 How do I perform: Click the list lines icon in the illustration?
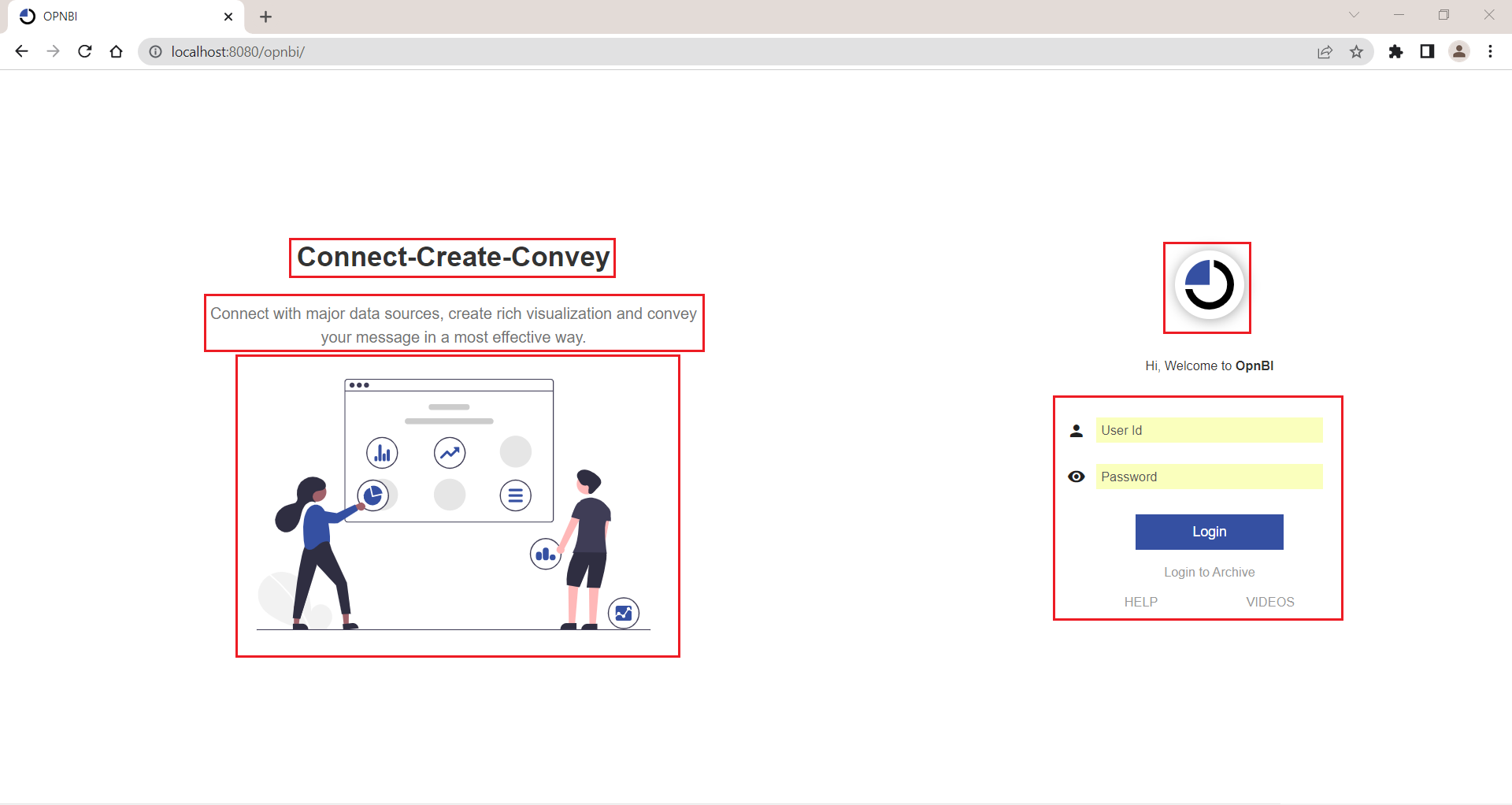click(x=516, y=495)
